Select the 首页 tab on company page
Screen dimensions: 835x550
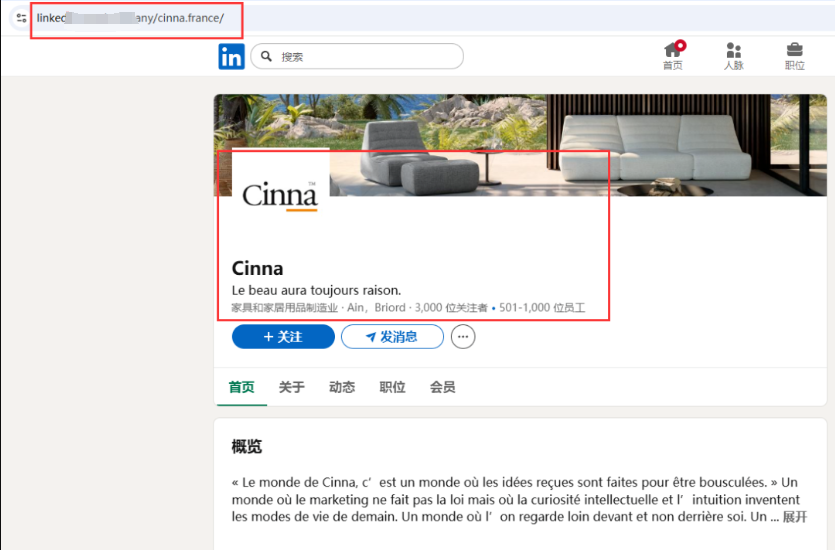[x=241, y=387]
